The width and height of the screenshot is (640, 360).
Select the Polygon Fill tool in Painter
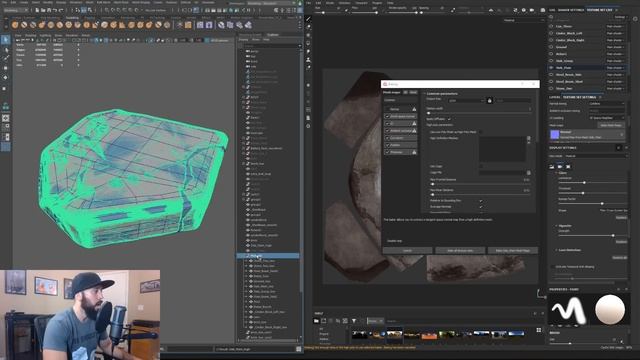(309, 43)
